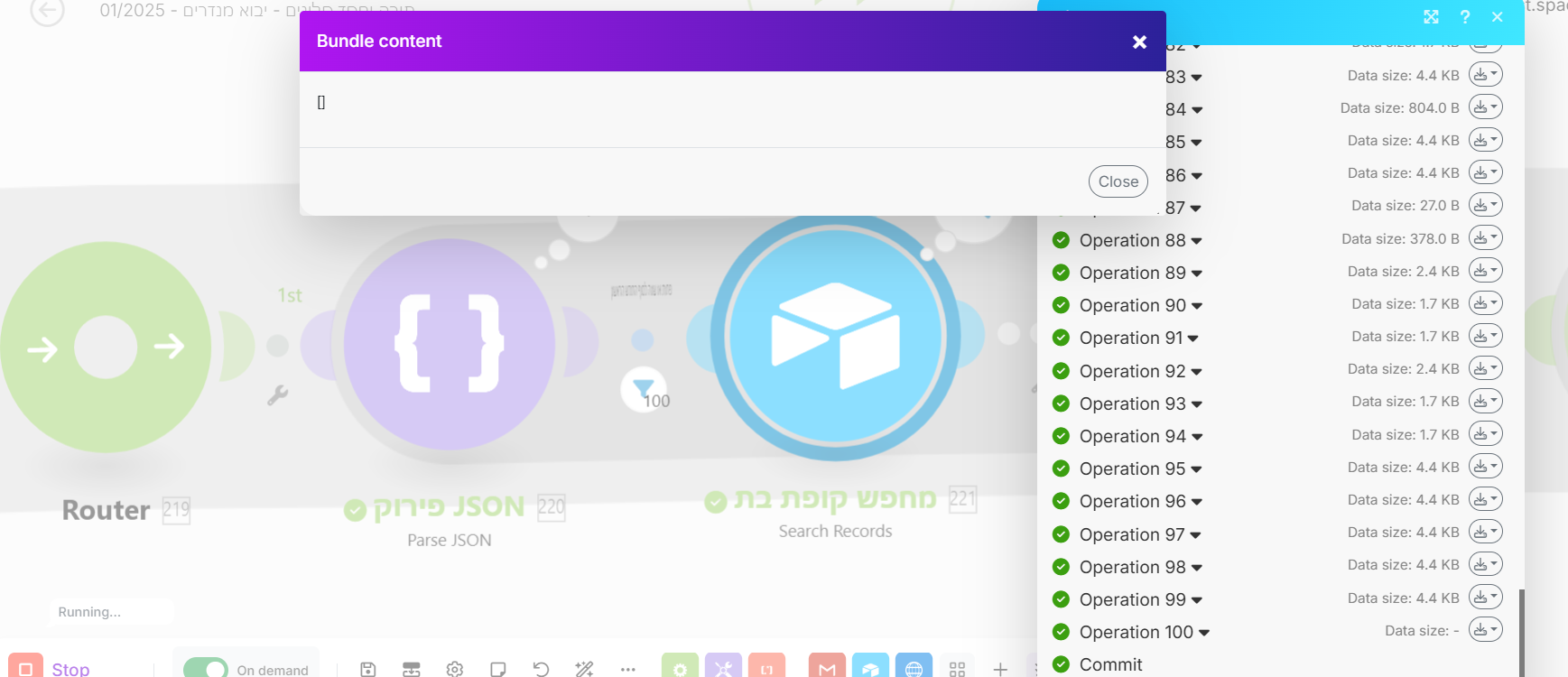The width and height of the screenshot is (1568, 677).
Task: Select the blue HTTP globe favorite icon
Action: pyautogui.click(x=914, y=666)
